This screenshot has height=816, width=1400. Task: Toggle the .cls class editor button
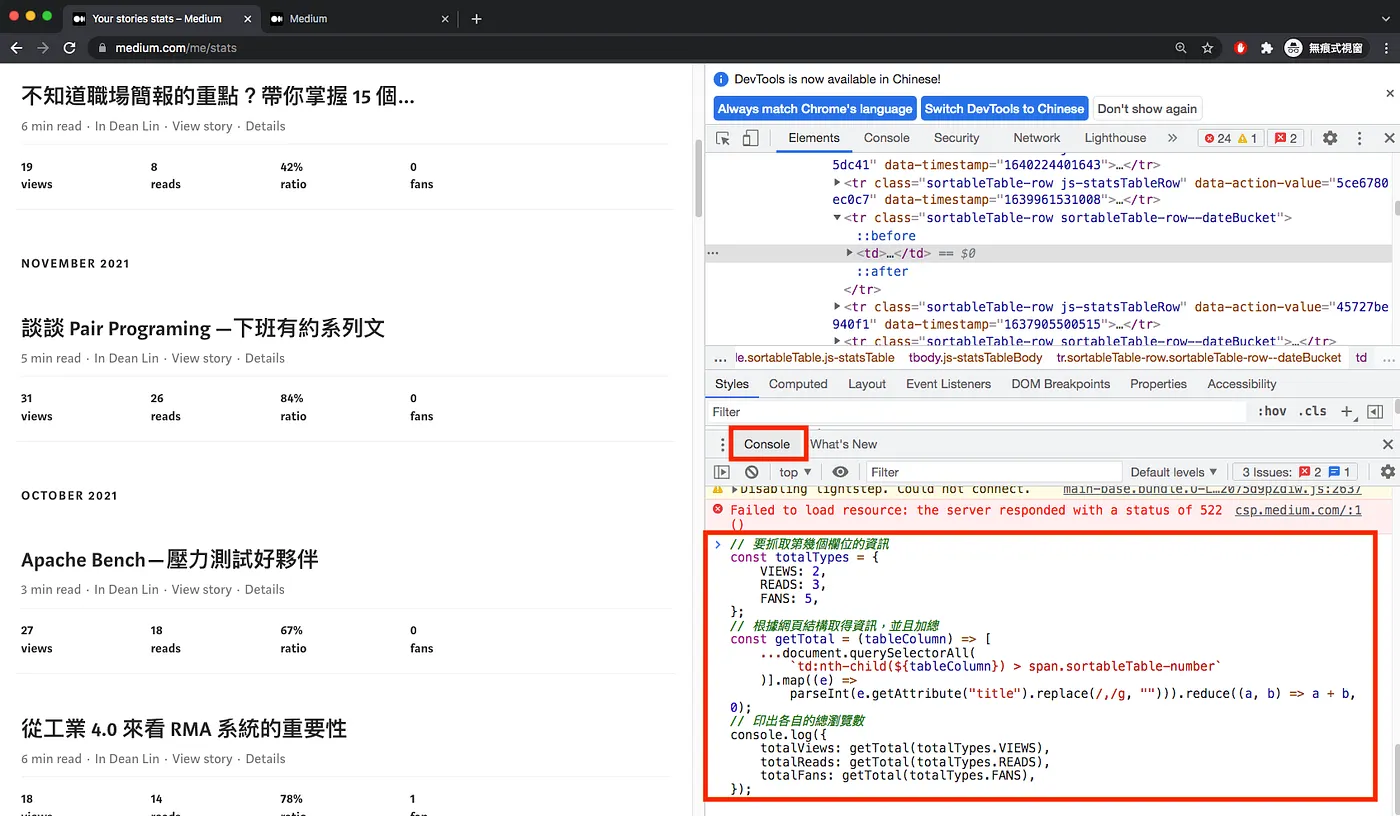(1312, 411)
